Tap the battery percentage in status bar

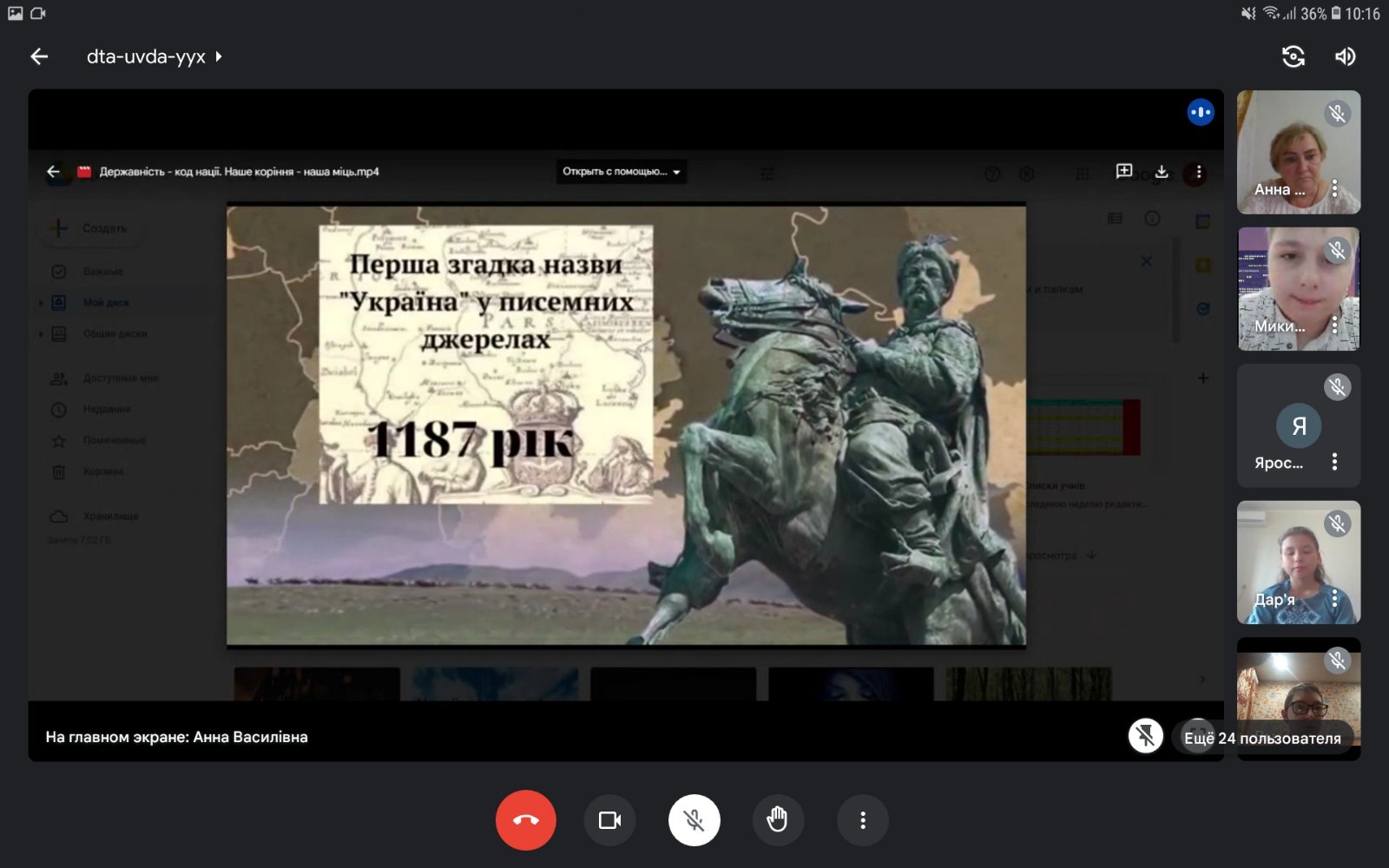point(1313,14)
